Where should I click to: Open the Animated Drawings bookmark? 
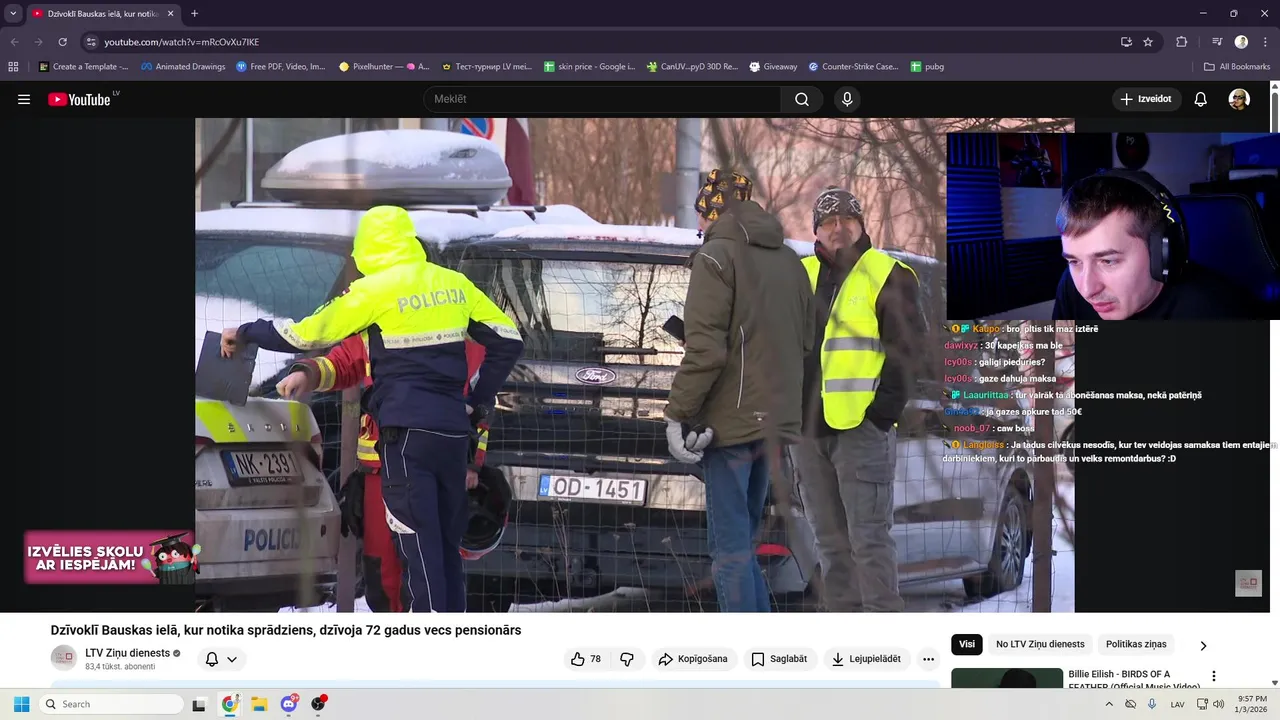click(183, 67)
